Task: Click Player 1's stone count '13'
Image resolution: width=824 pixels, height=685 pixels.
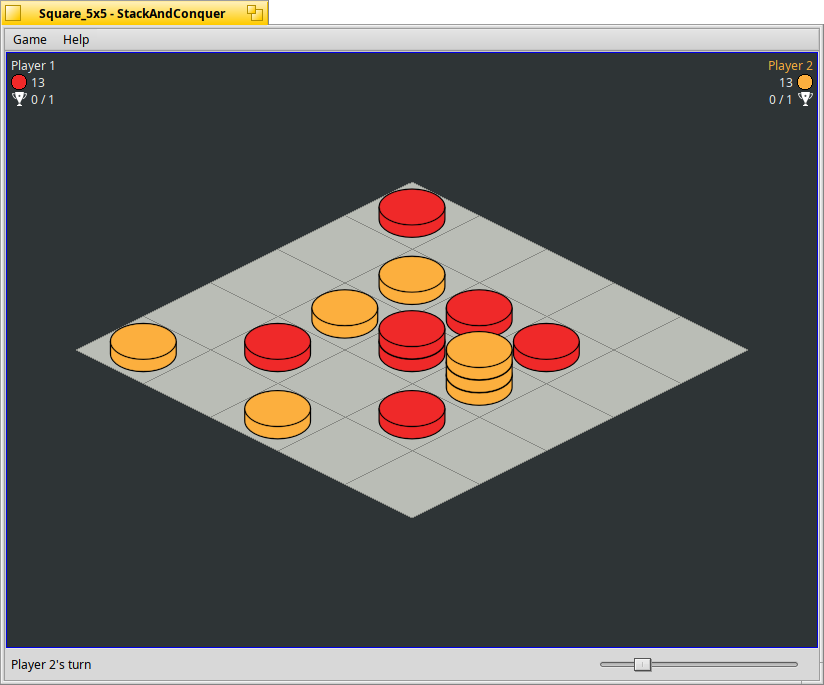Action: [x=38, y=83]
